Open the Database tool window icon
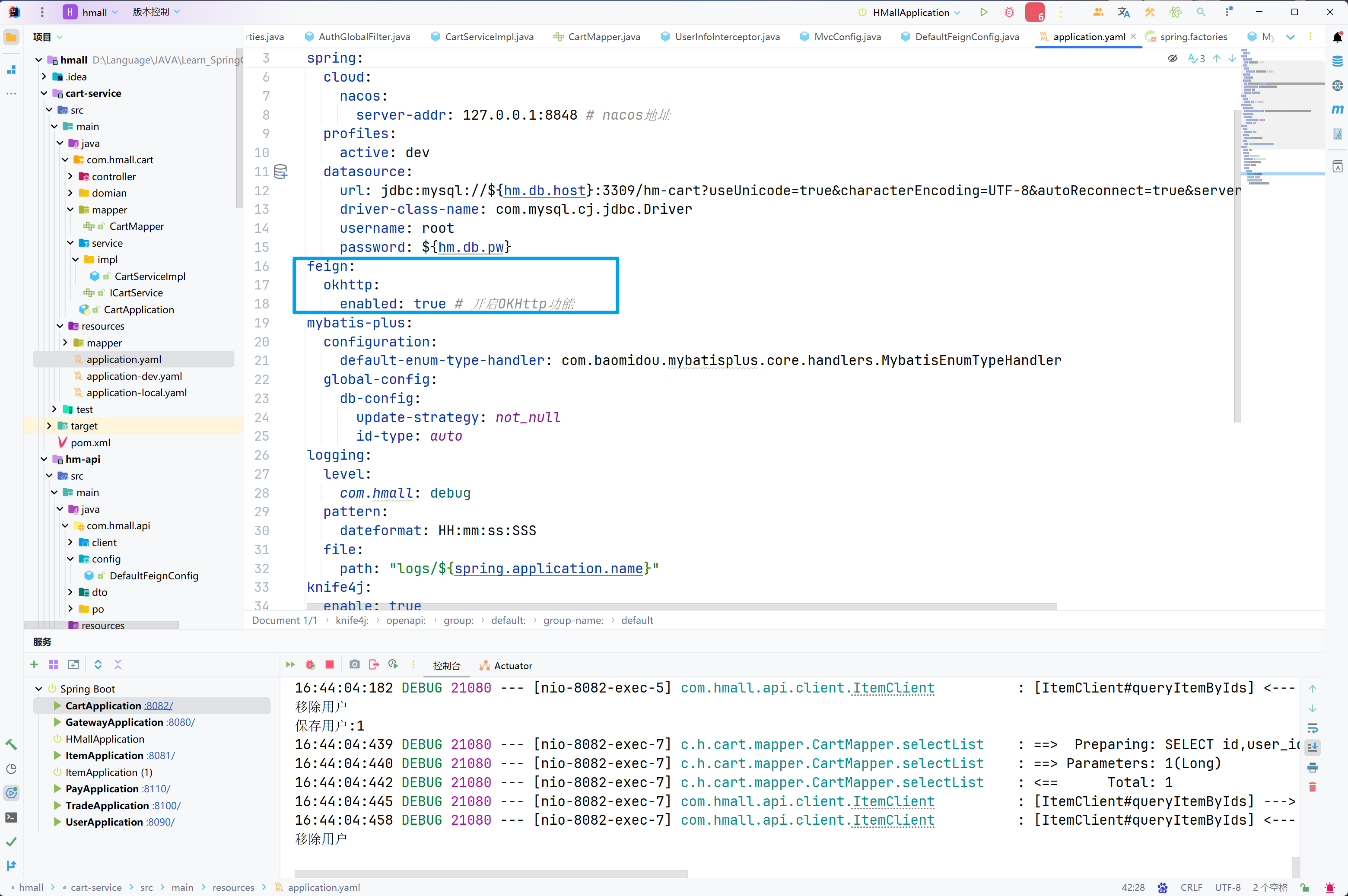 (1337, 61)
